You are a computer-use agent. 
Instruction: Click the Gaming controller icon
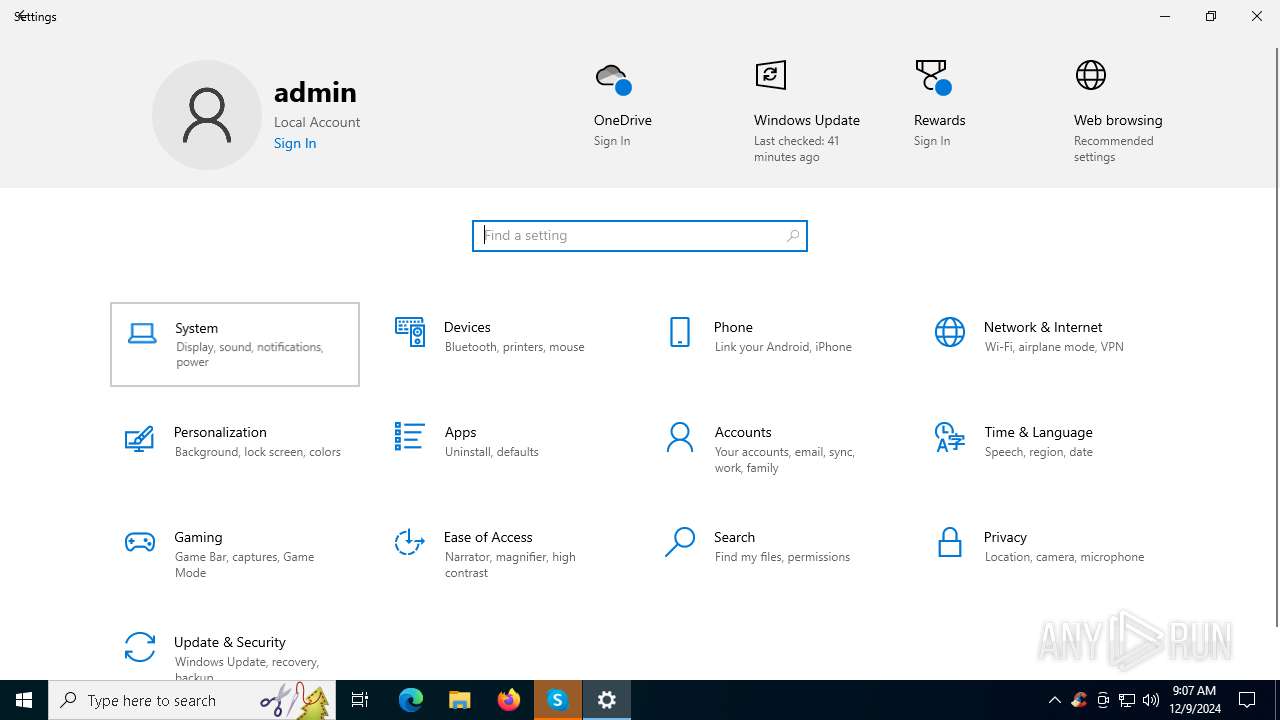[139, 542]
